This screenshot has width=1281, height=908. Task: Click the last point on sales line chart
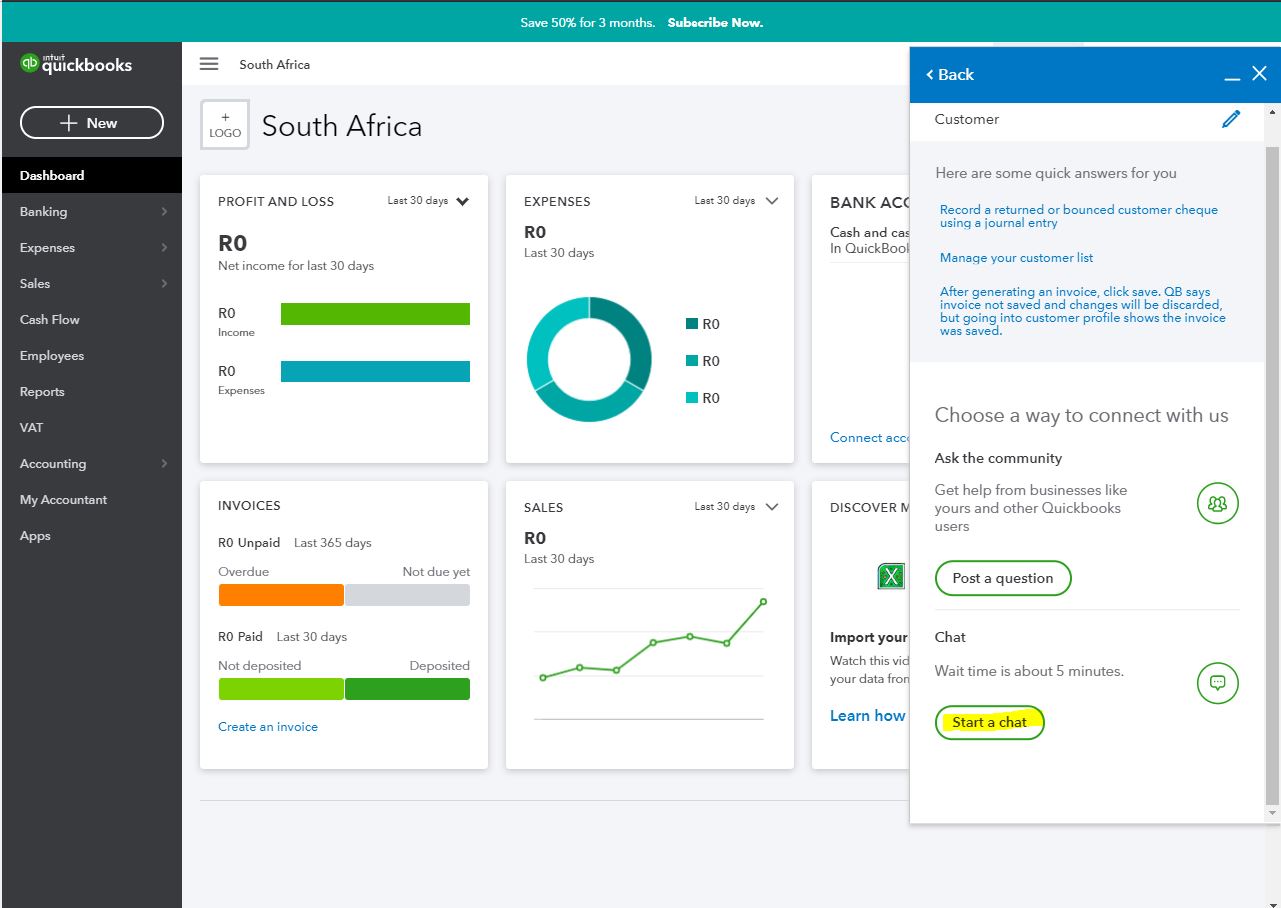click(x=763, y=601)
